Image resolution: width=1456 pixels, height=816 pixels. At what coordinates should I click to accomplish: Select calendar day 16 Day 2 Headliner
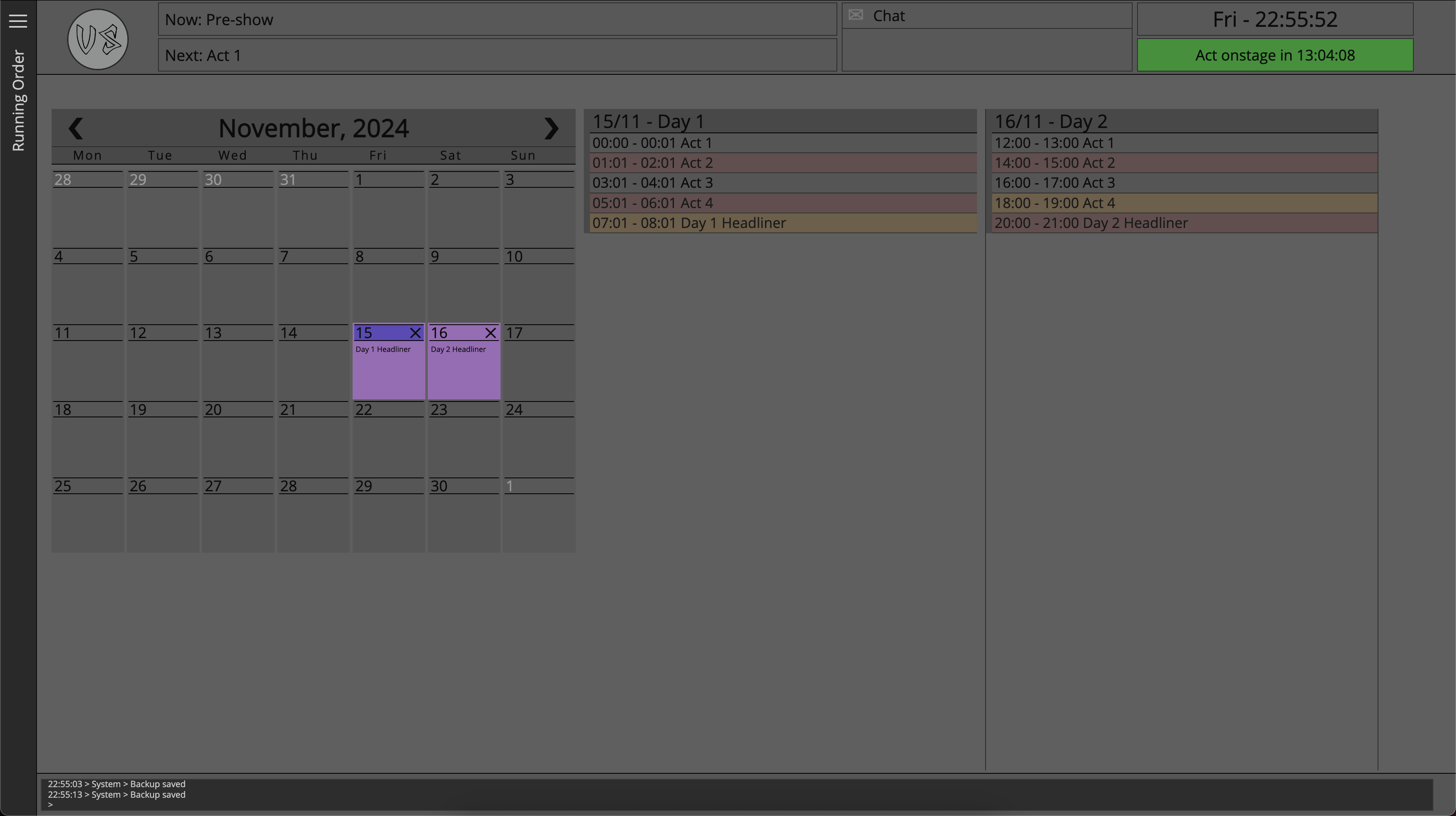pos(464,362)
